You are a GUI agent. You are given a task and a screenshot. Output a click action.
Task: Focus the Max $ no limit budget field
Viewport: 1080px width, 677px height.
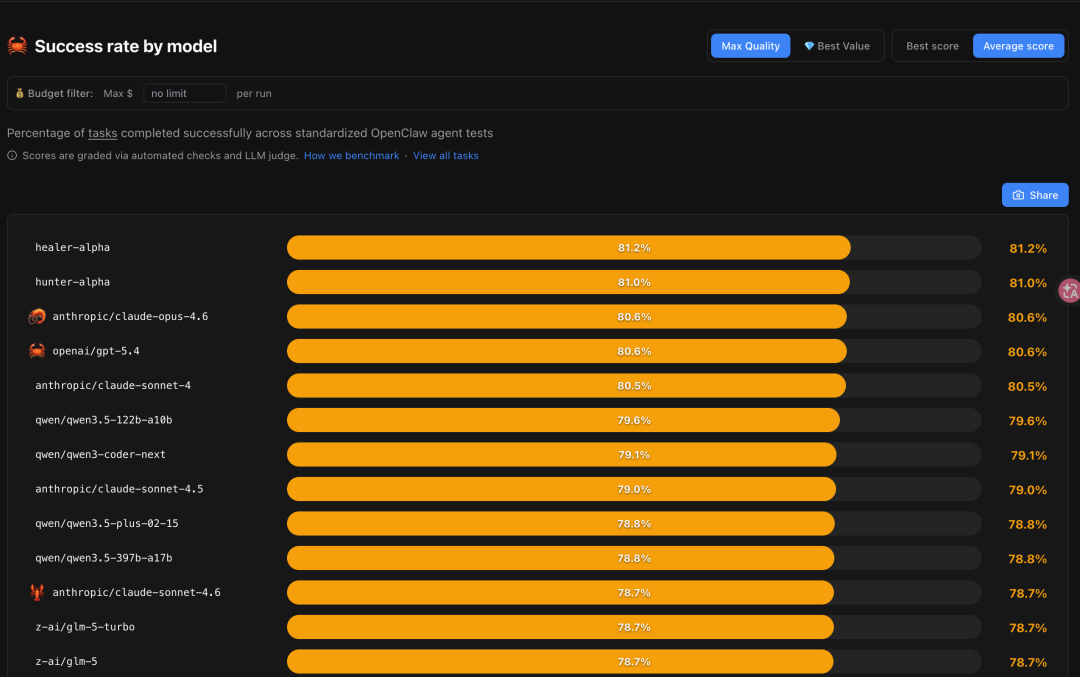pos(185,93)
